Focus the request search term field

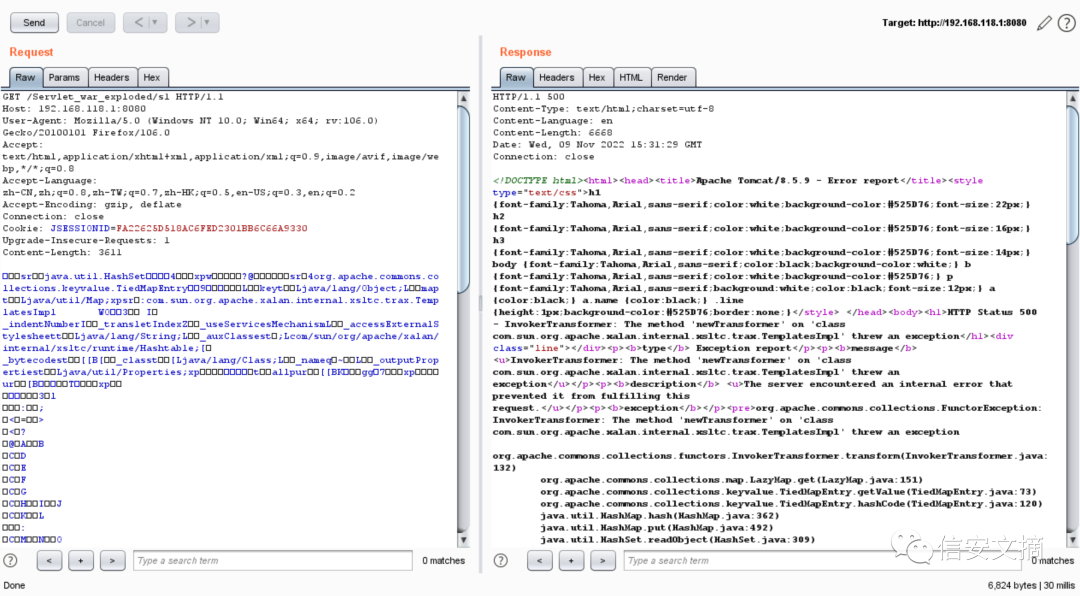tap(273, 561)
